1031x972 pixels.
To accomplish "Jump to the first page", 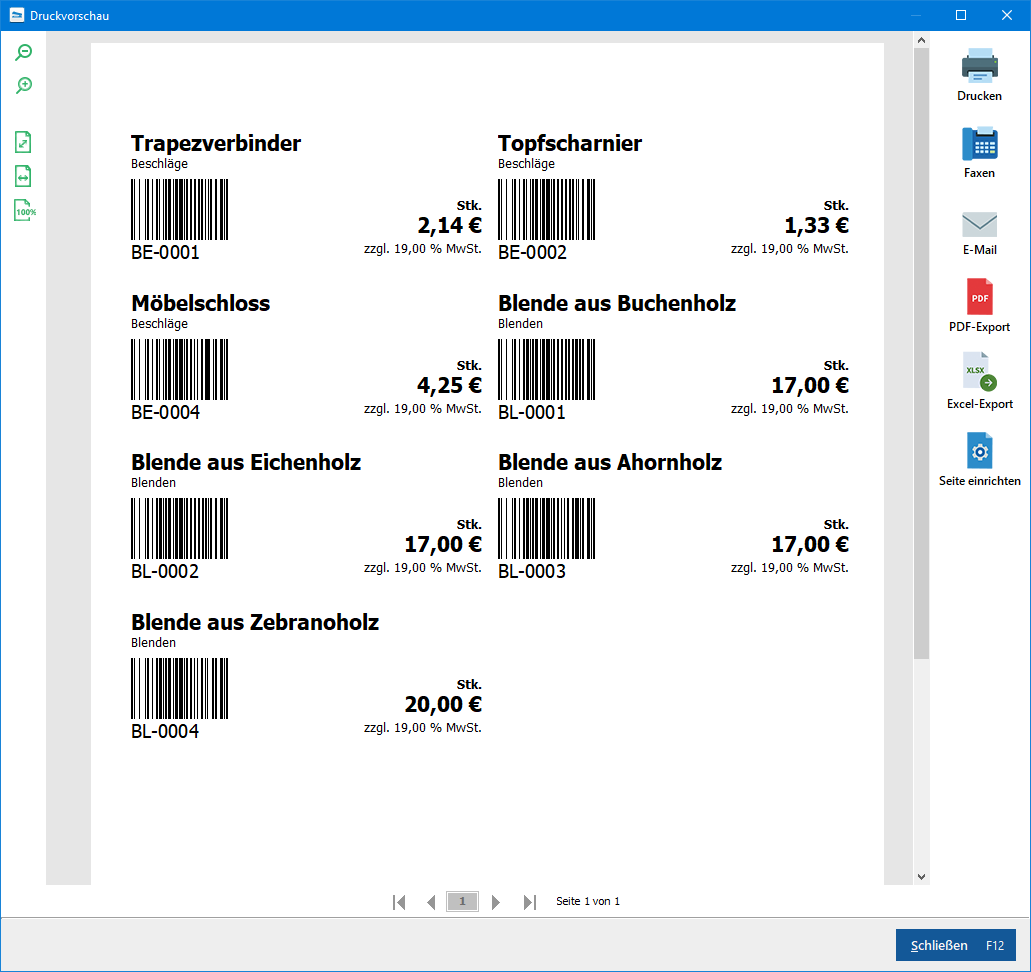I will pyautogui.click(x=398, y=902).
